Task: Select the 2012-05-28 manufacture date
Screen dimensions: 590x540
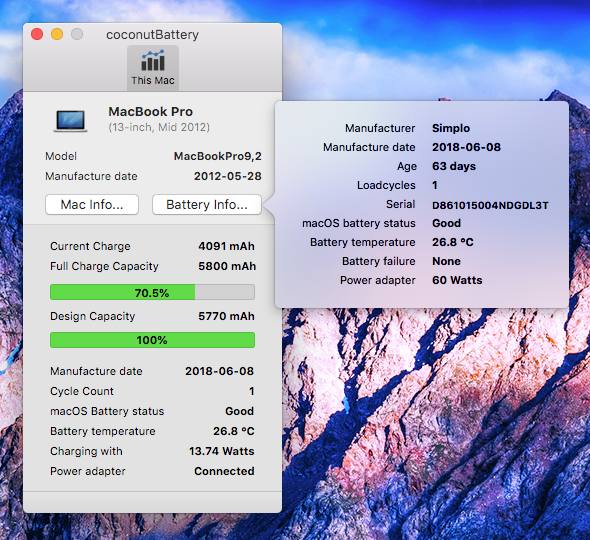Action: pyautogui.click(x=228, y=176)
